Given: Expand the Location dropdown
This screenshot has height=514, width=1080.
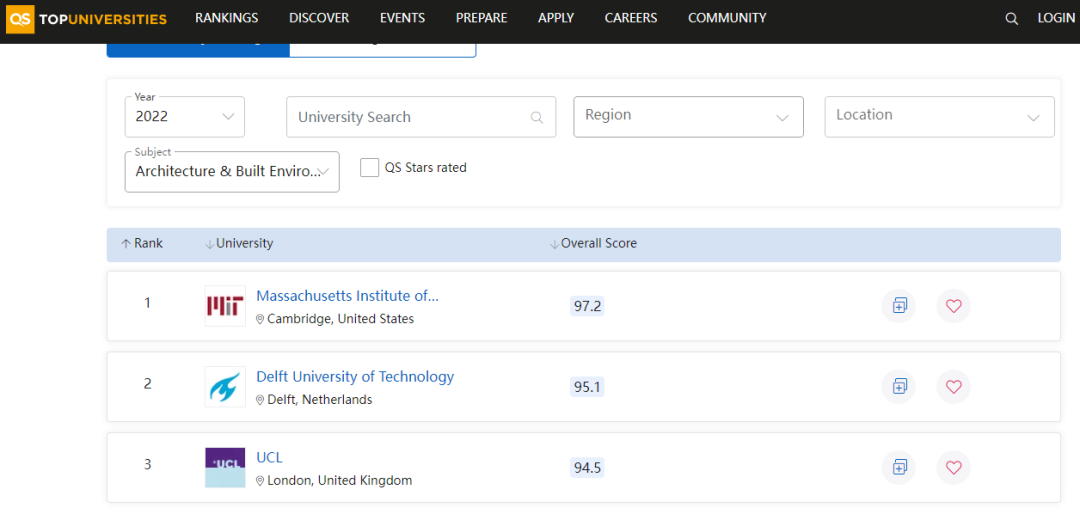Looking at the screenshot, I should (939, 116).
